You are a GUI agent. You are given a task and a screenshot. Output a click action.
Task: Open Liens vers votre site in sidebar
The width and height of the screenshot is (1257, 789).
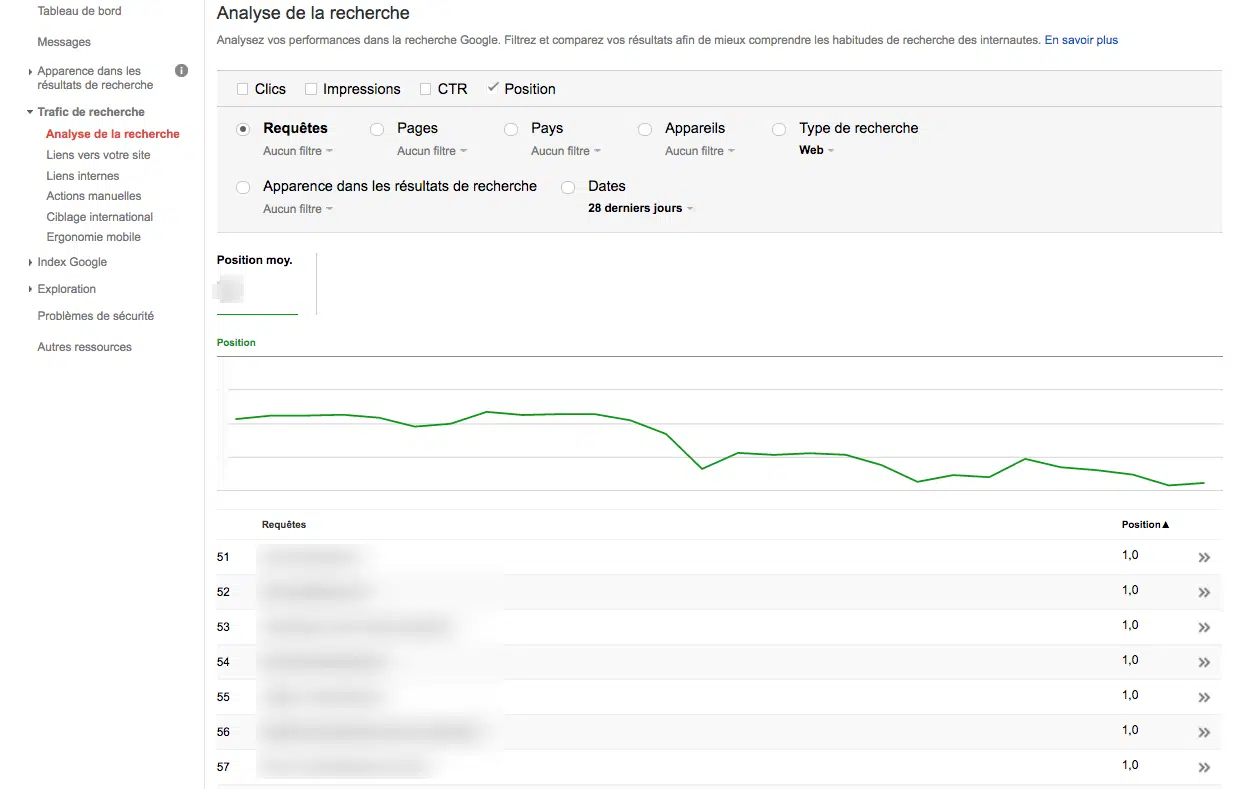click(x=98, y=155)
